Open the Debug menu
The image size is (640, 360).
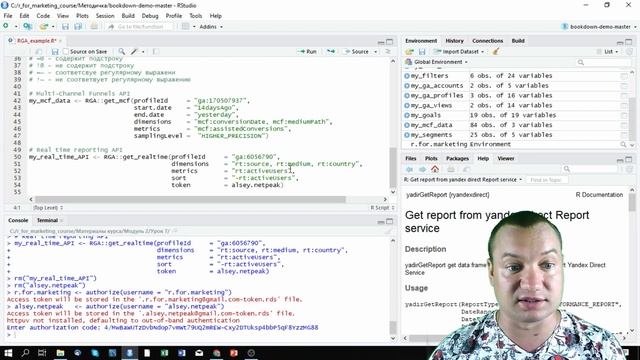coord(150,16)
